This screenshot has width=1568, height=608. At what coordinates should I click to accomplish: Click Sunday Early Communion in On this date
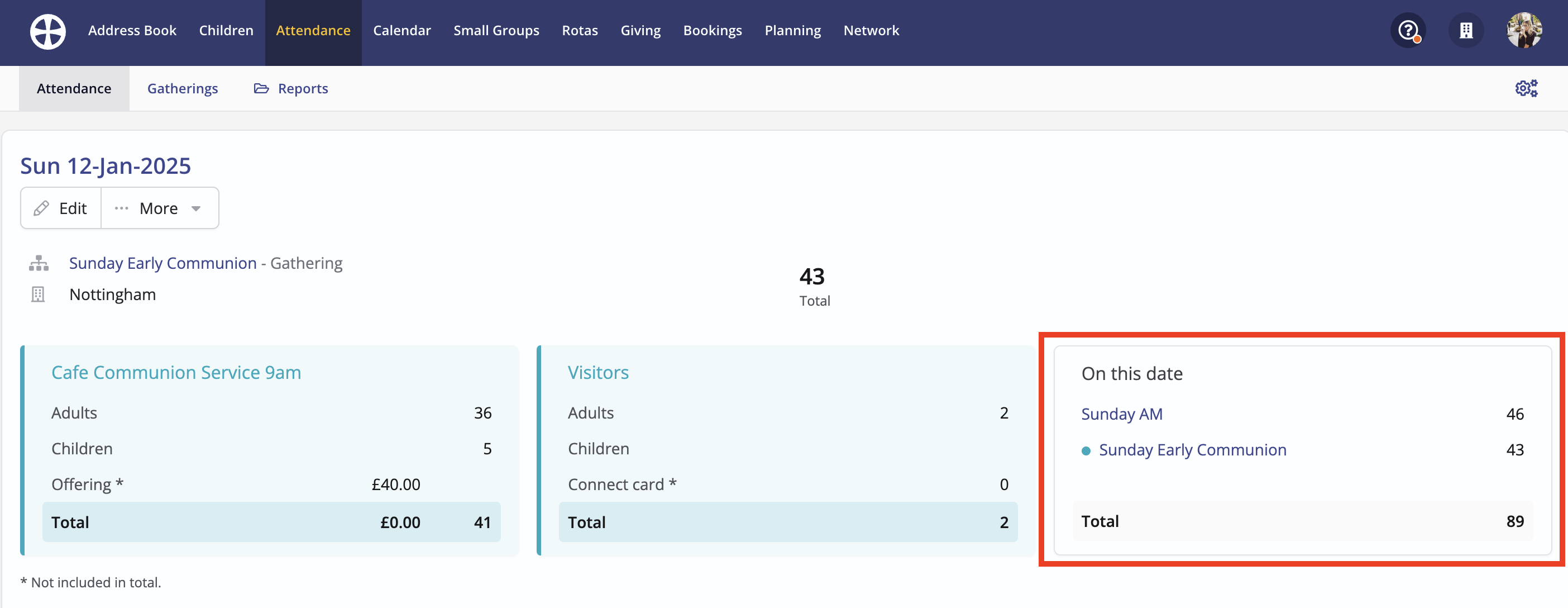coord(1192,450)
